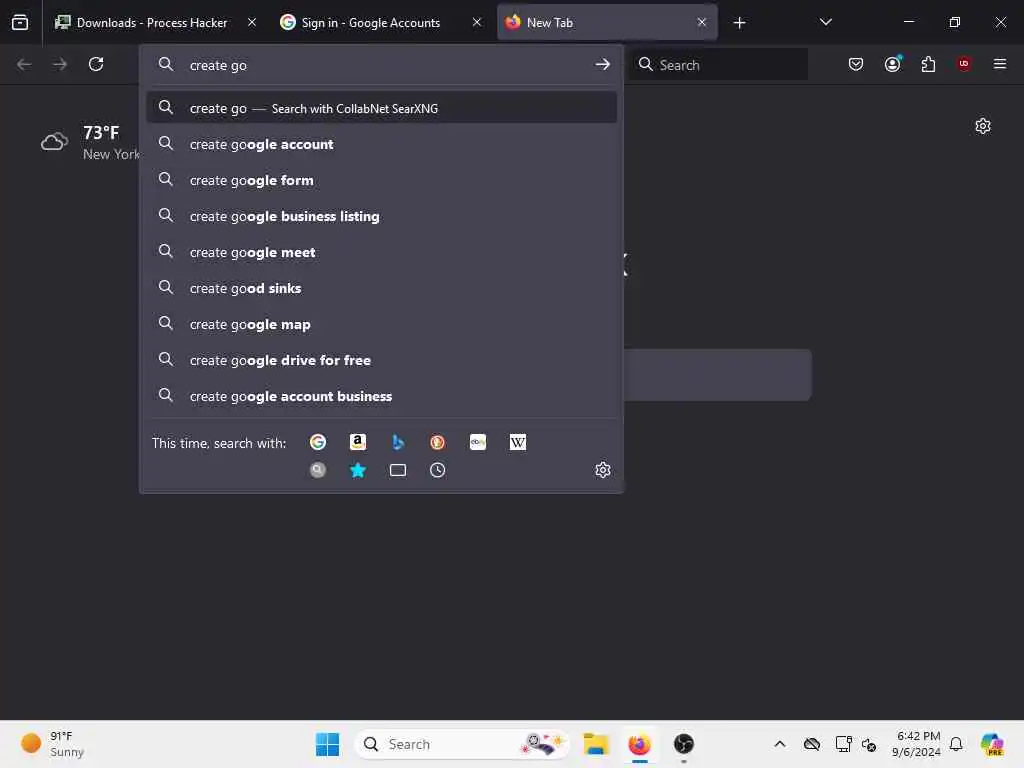1024x768 pixels.
Task: Click the Windows taskbar Search box
Action: pos(461,744)
